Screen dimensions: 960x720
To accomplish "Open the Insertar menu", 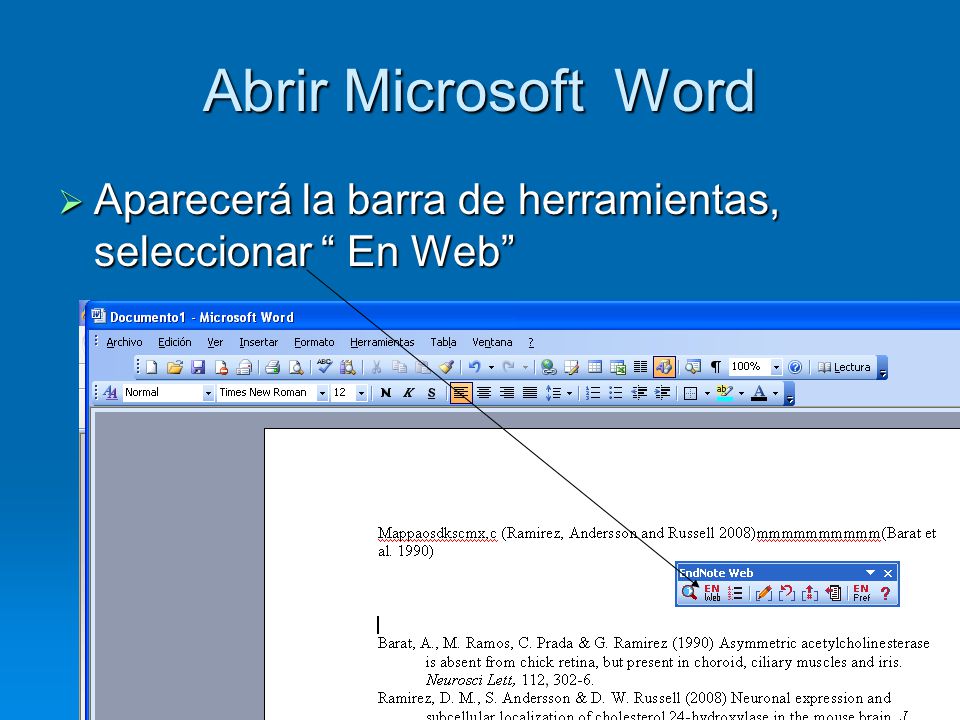I will (258, 342).
